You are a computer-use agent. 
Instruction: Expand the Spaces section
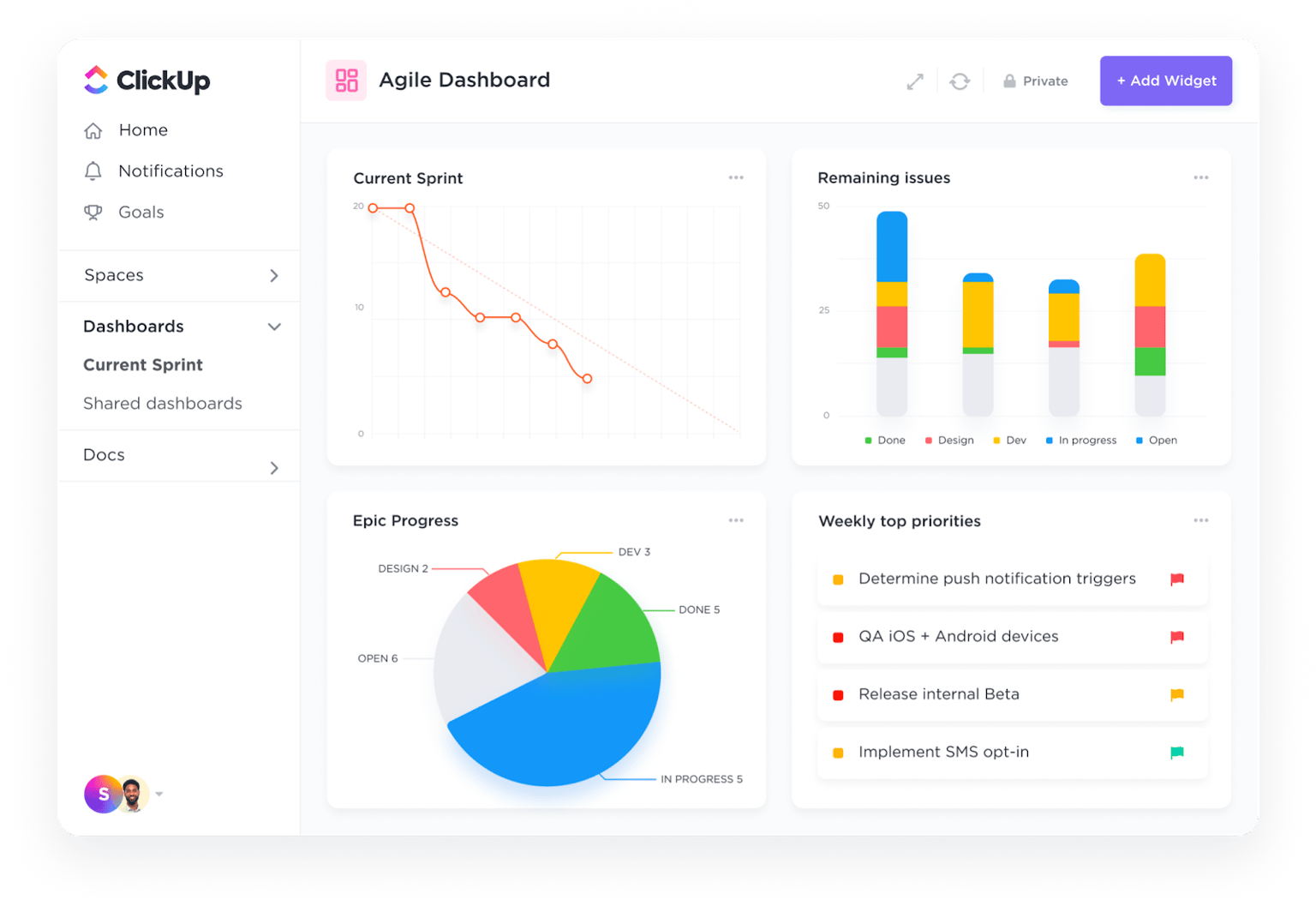(x=275, y=275)
